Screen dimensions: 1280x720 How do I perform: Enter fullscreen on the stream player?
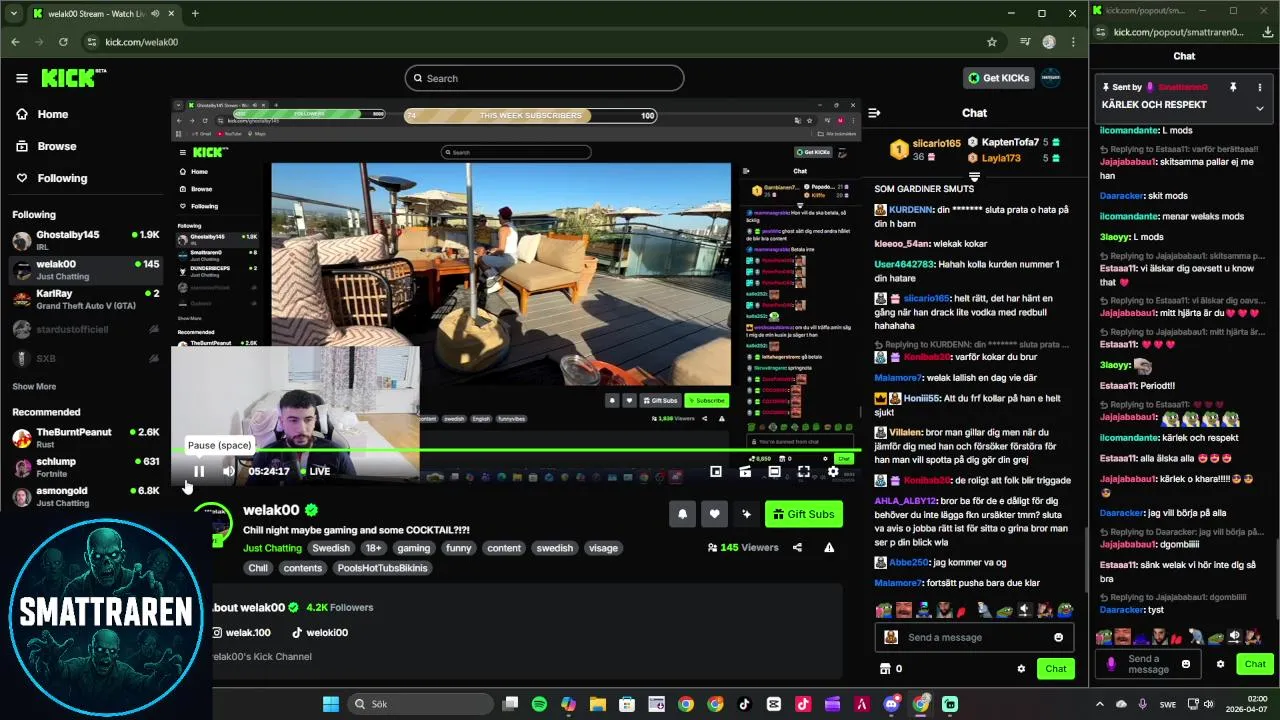tap(803, 471)
